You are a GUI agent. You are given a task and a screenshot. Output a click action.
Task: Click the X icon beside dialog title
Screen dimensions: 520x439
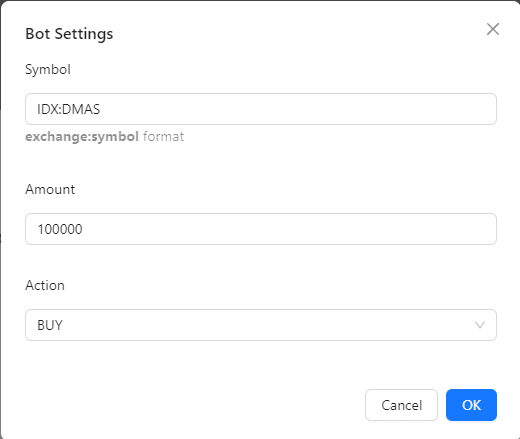tap(493, 29)
